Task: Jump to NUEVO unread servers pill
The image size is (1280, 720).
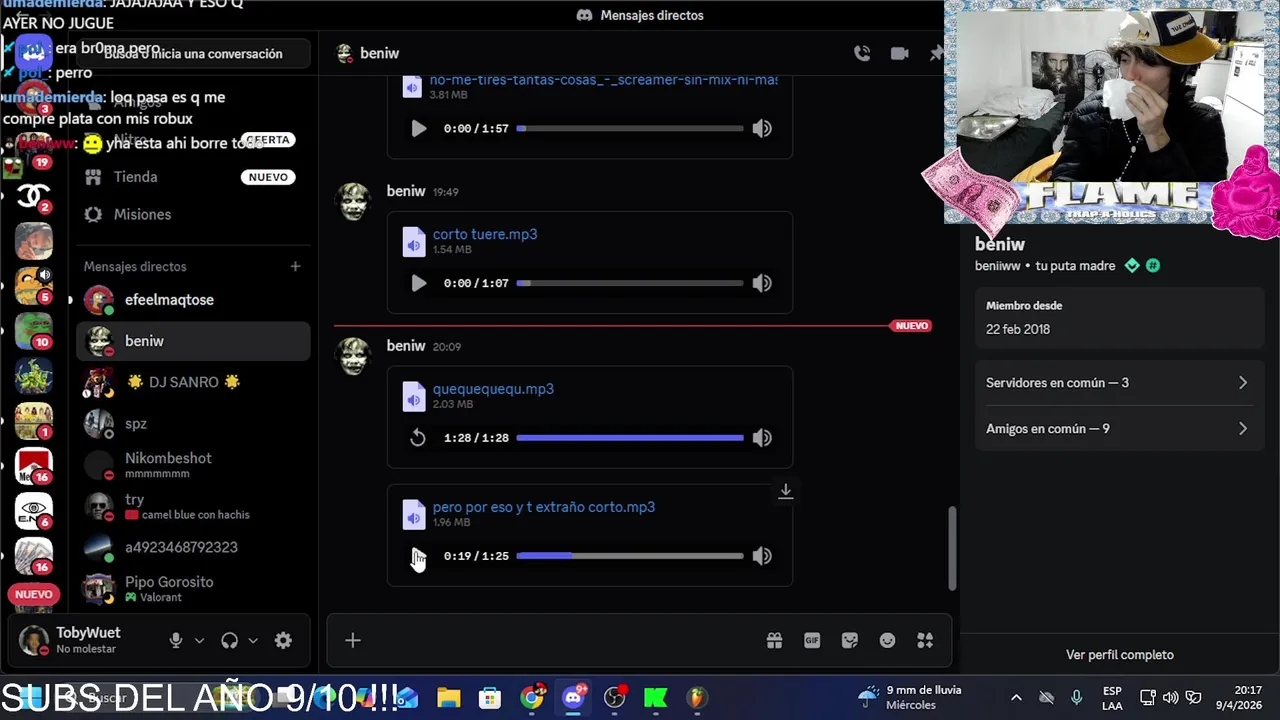Action: pyautogui.click(x=33, y=594)
